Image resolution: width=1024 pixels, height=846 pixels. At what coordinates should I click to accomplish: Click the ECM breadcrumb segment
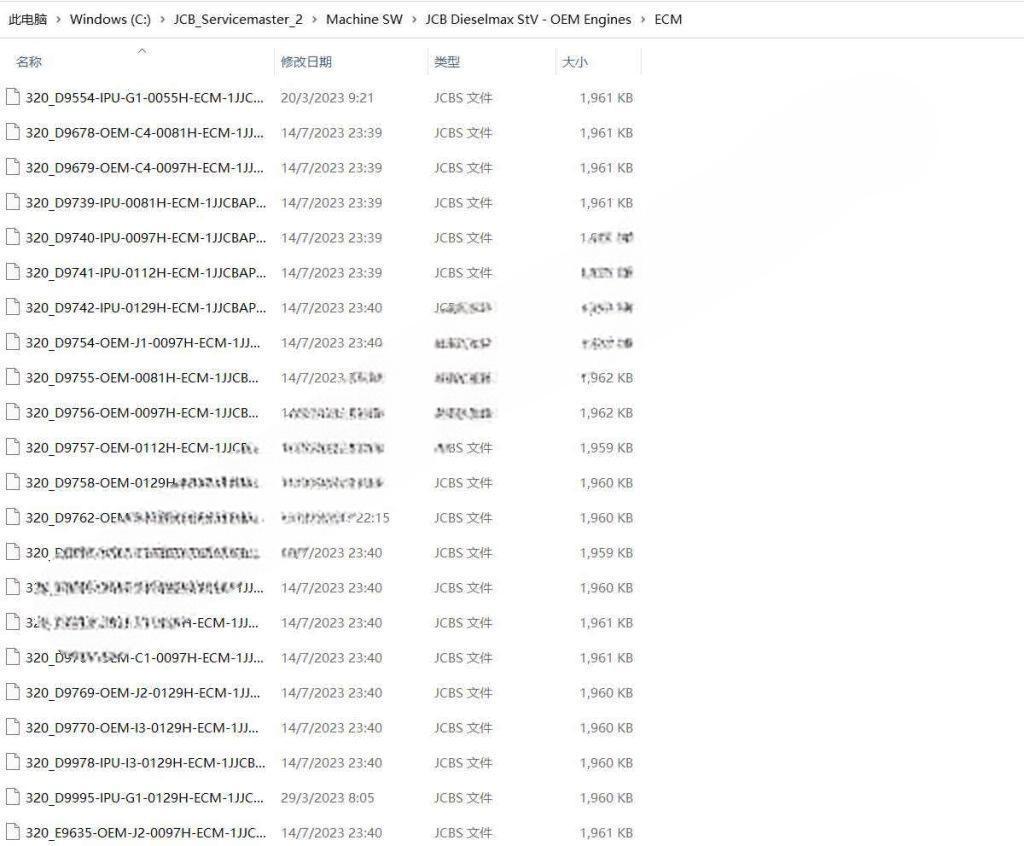point(669,19)
